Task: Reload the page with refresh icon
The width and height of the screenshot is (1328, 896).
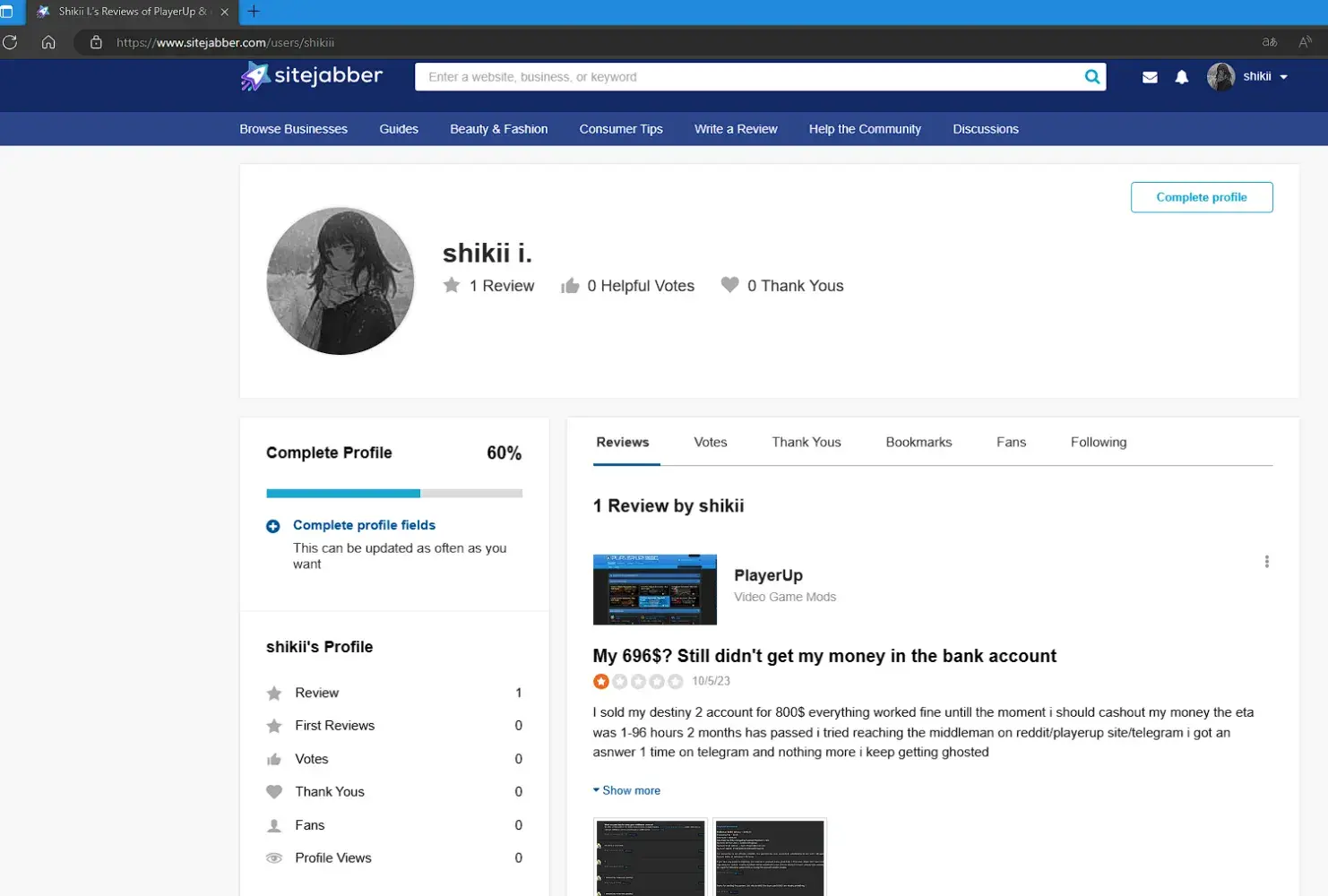Action: (x=11, y=42)
